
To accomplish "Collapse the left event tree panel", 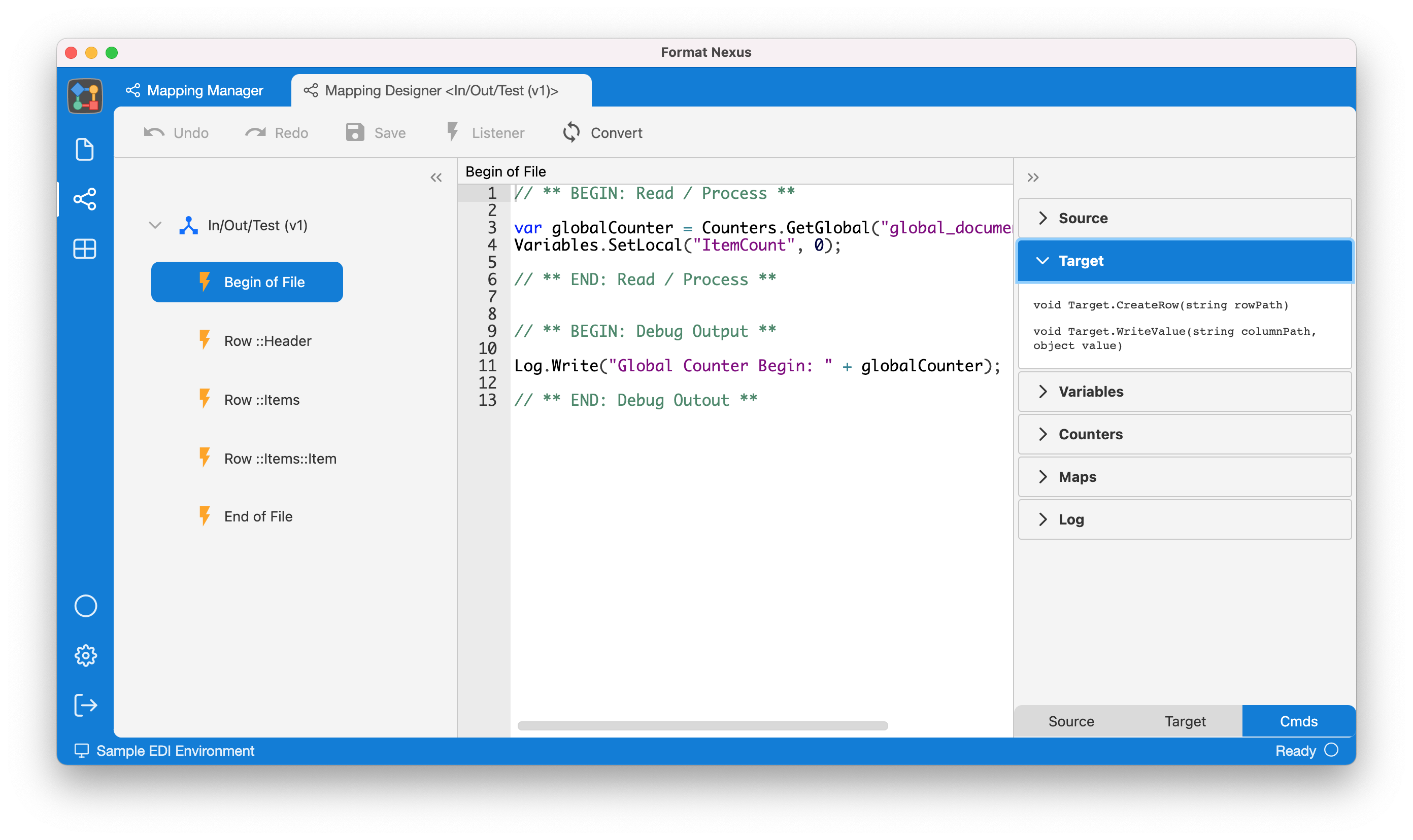I will pos(436,178).
